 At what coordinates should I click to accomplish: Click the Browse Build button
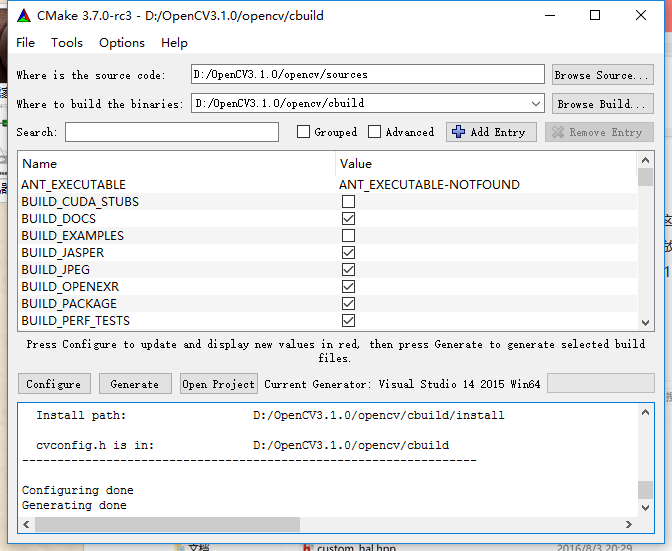(603, 104)
